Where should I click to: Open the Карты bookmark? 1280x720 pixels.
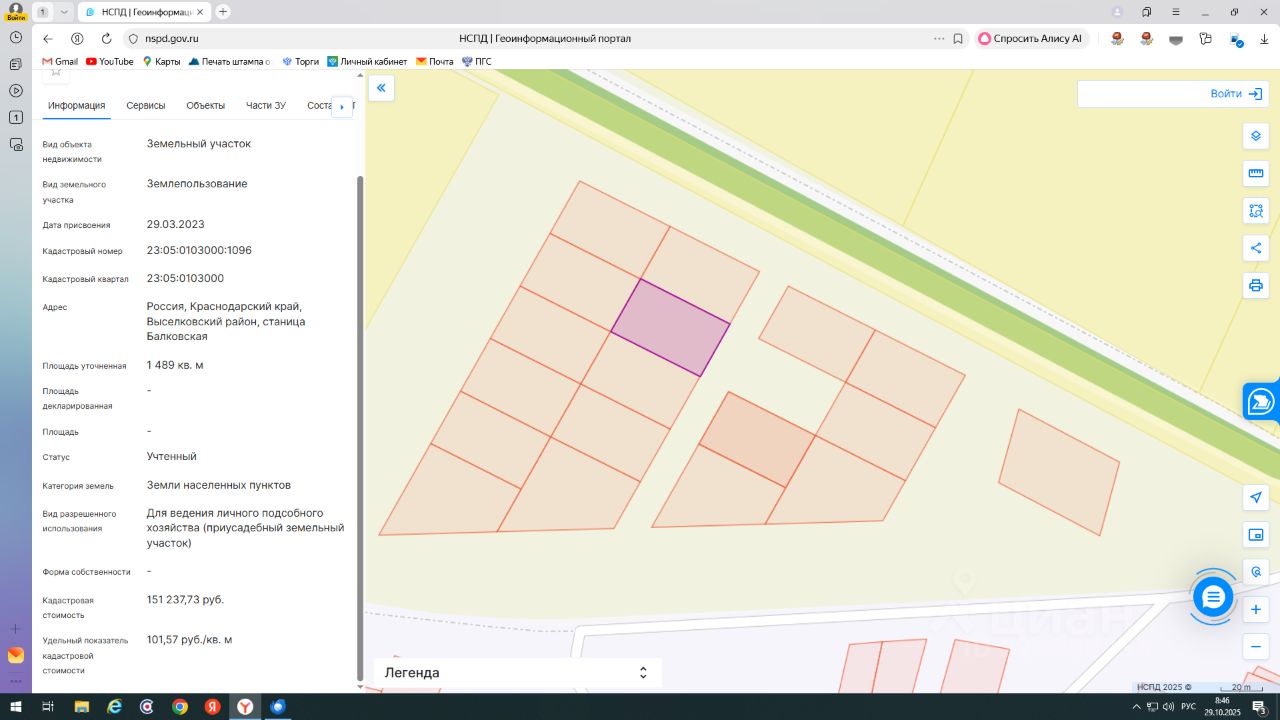[162, 62]
